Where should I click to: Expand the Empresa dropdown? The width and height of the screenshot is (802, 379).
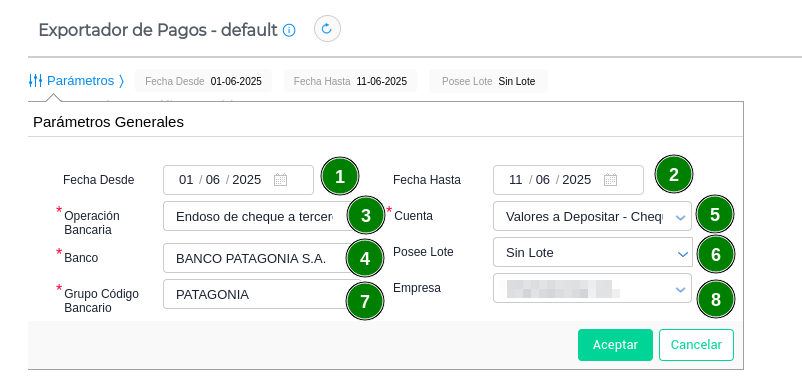point(680,289)
